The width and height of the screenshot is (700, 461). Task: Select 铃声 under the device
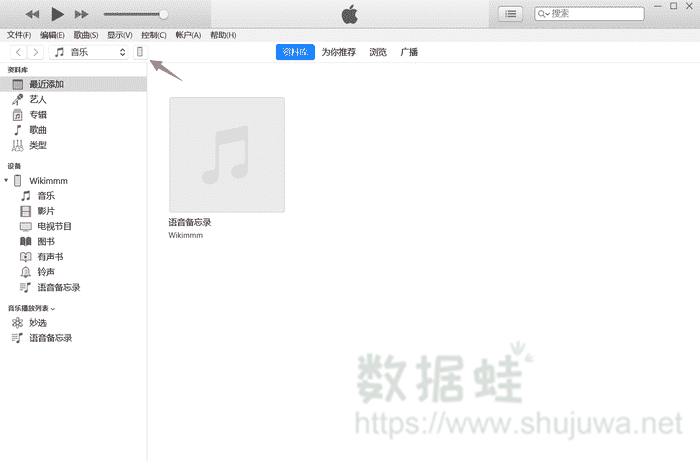46,272
